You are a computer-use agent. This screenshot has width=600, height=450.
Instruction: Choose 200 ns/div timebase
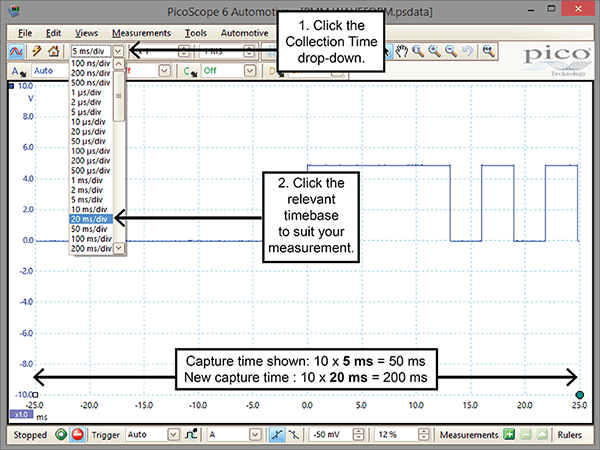coord(91,73)
